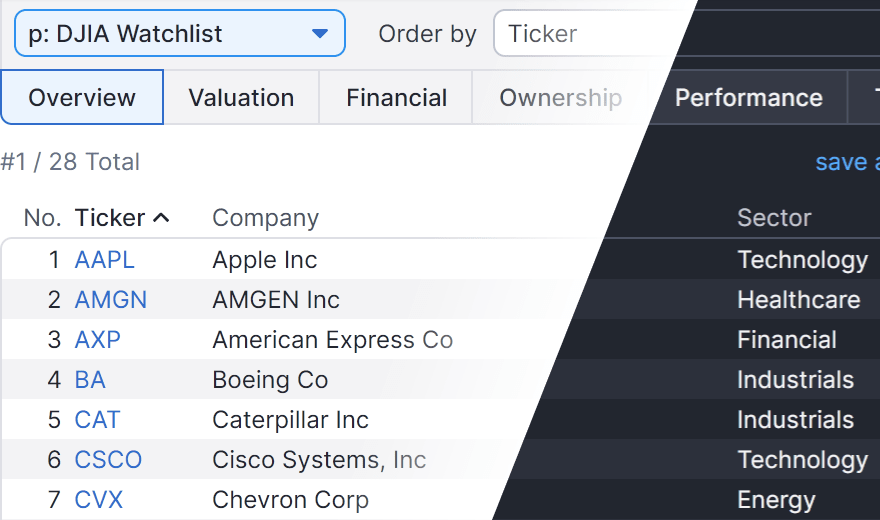Click the AXP ticker link

click(97, 340)
